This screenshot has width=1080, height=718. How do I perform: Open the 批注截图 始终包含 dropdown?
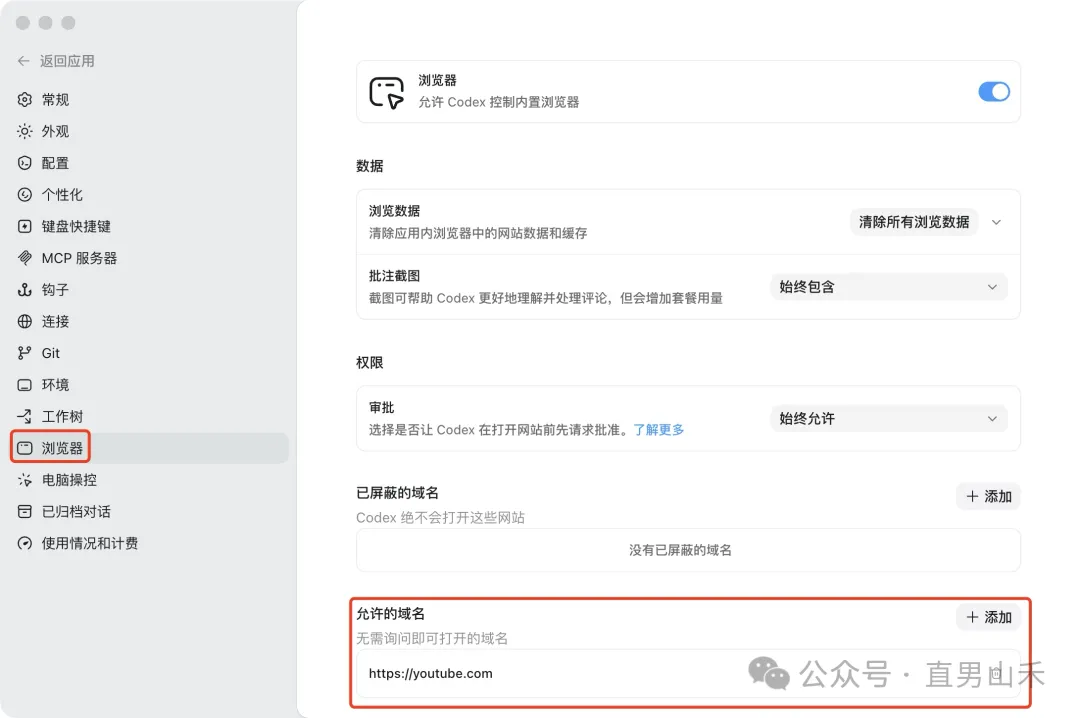(889, 287)
